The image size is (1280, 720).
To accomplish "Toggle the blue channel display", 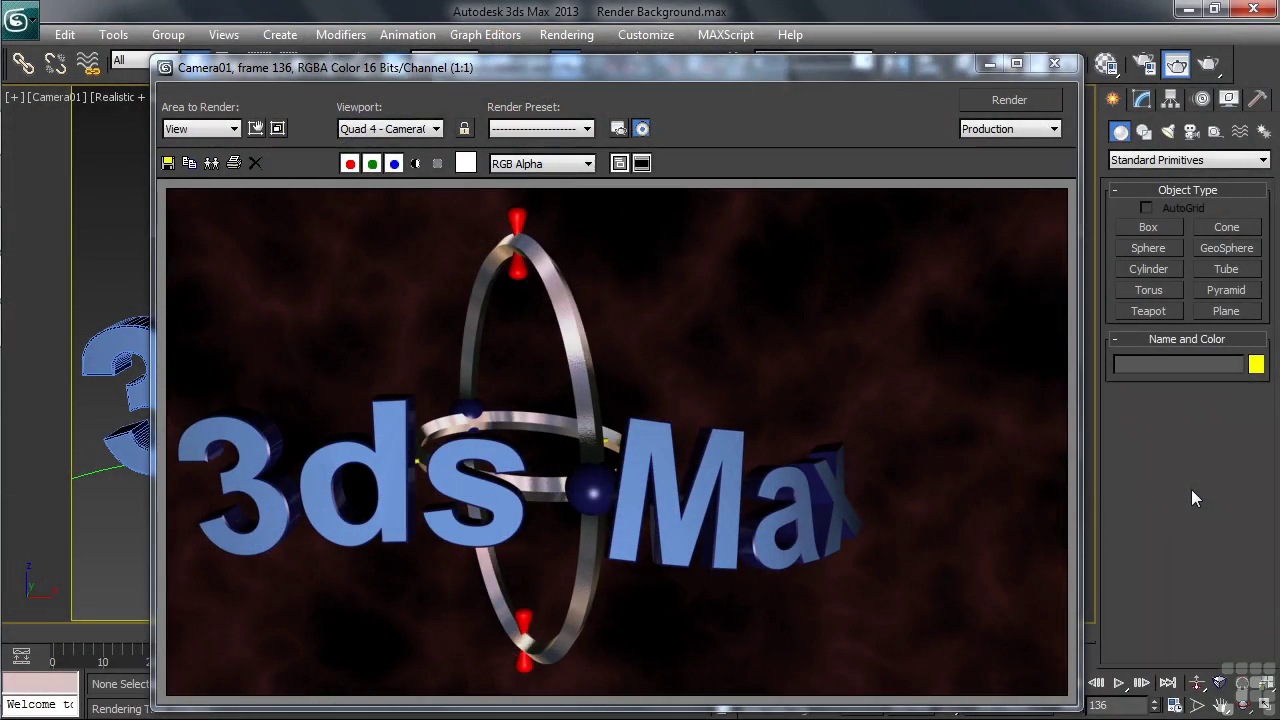I will click(394, 164).
